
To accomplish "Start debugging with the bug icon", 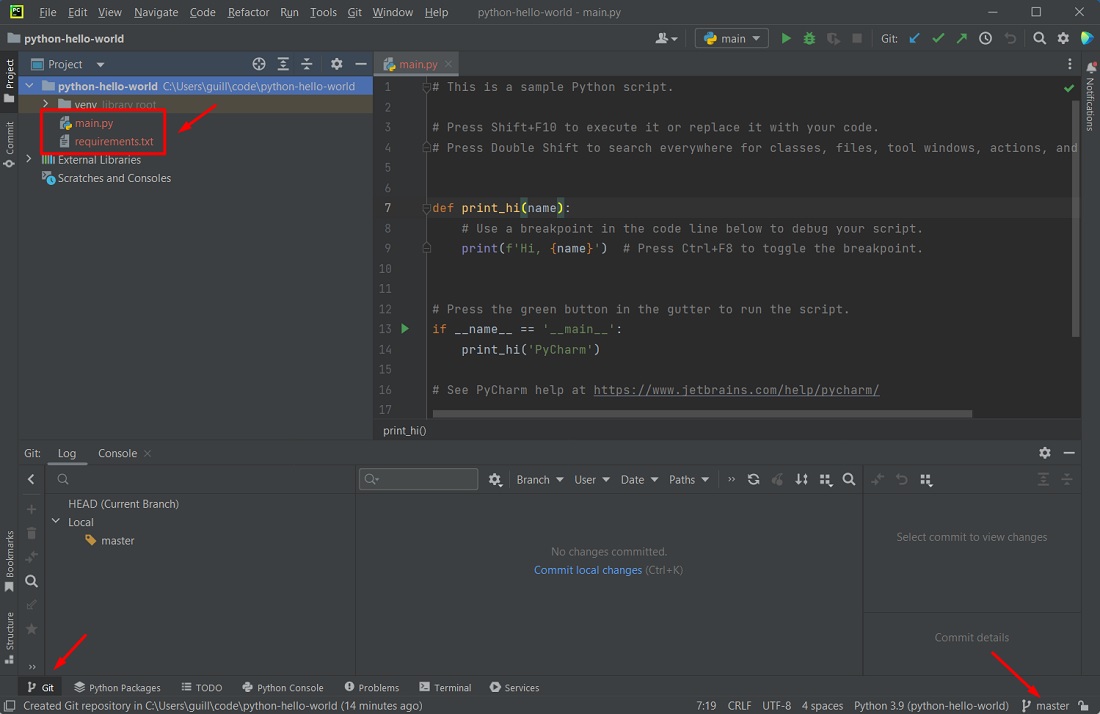I will pos(808,37).
